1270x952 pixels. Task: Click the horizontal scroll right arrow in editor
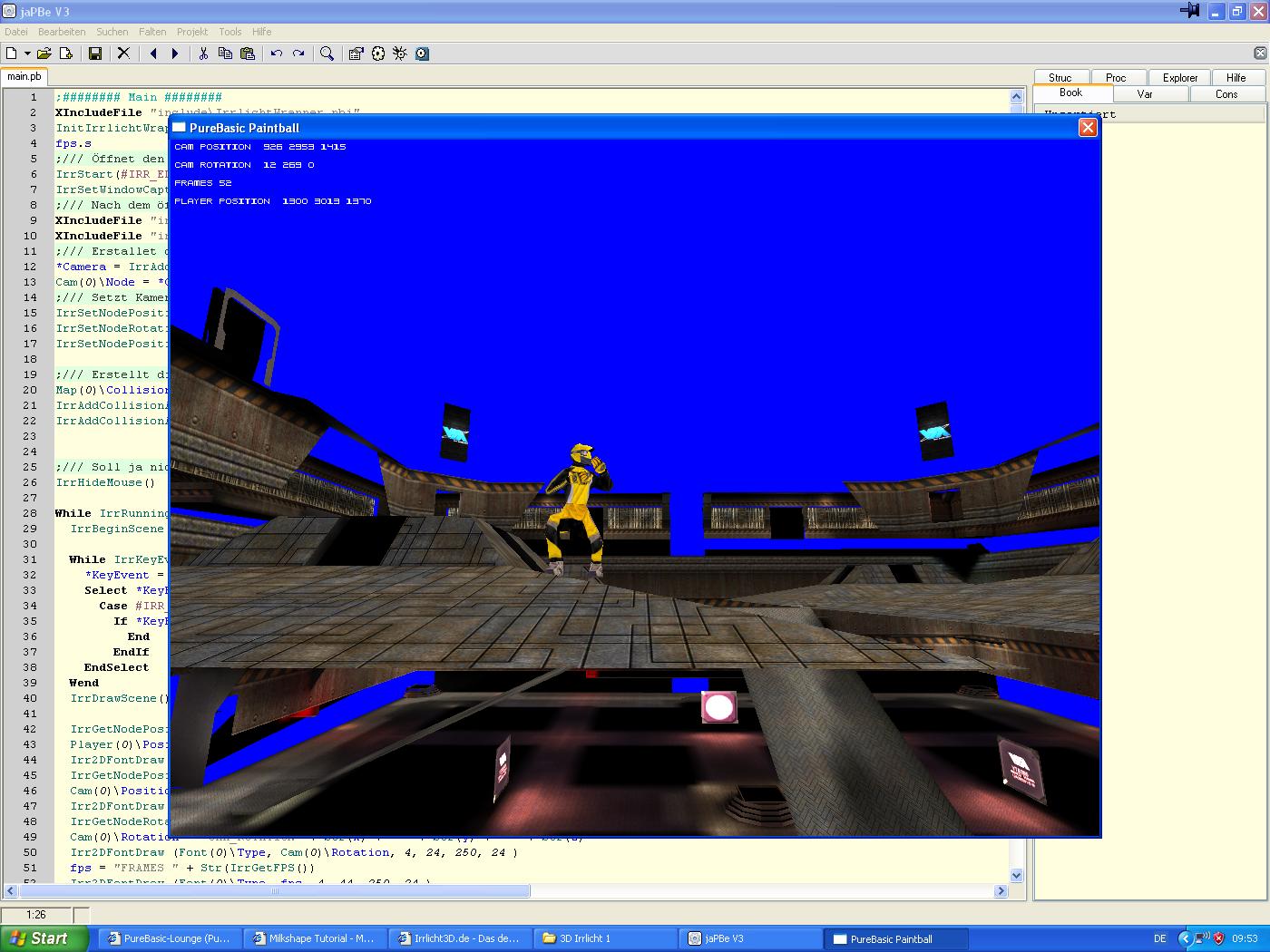pos(1001,891)
